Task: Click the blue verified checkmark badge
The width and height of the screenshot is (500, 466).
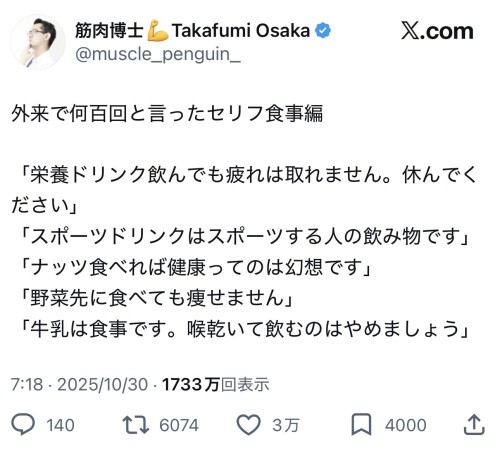Action: tap(323, 31)
